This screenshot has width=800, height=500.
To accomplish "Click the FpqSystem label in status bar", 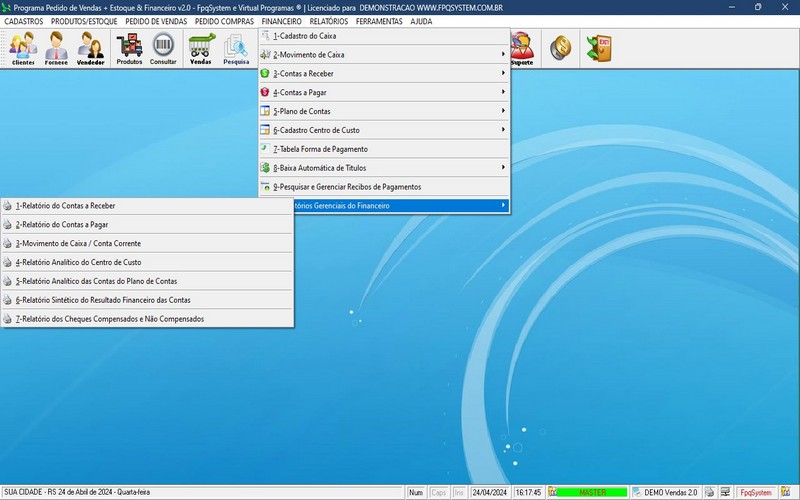I will click(x=755, y=492).
